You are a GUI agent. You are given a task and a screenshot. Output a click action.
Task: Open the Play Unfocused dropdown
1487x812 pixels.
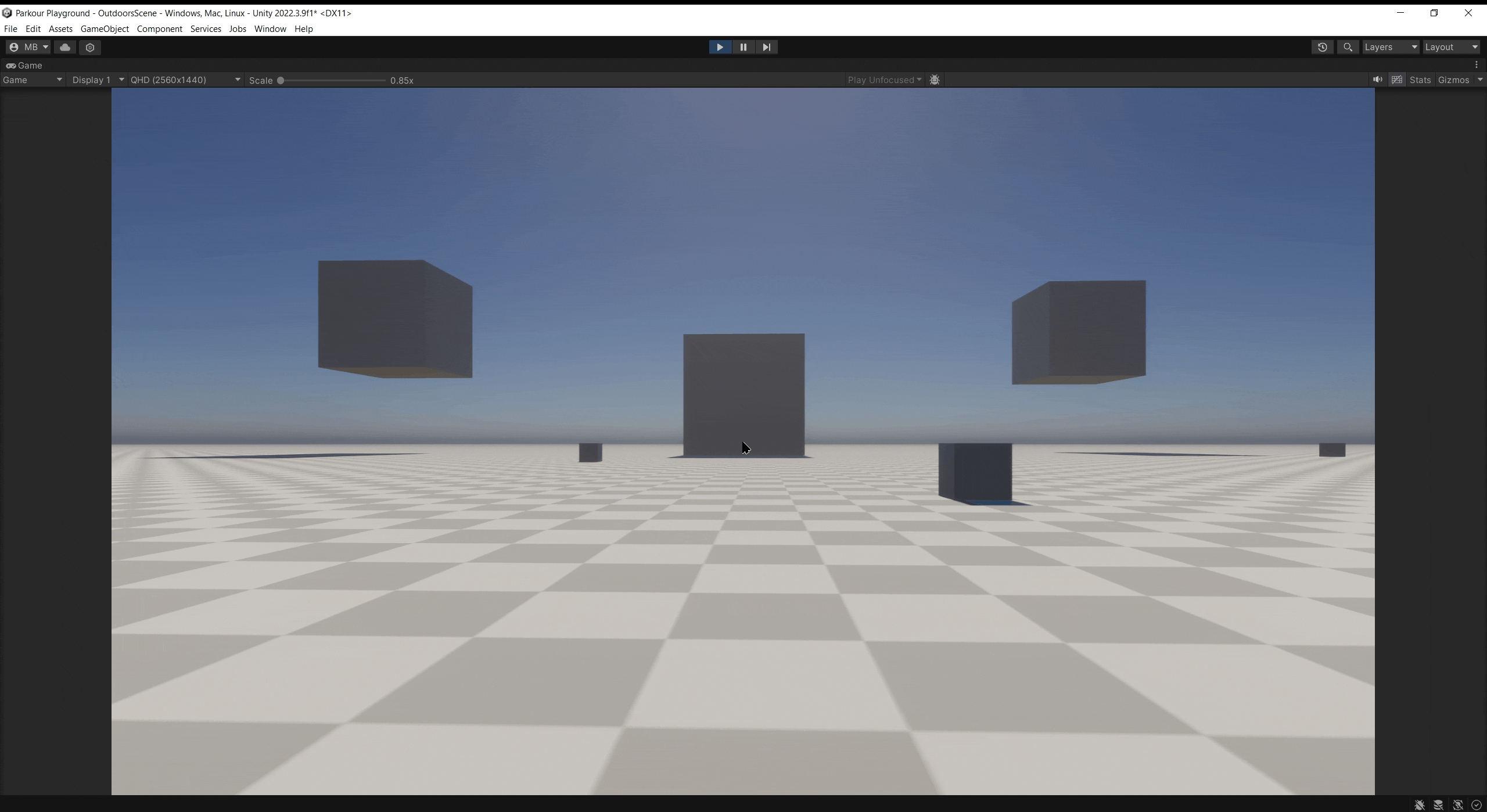coord(884,80)
